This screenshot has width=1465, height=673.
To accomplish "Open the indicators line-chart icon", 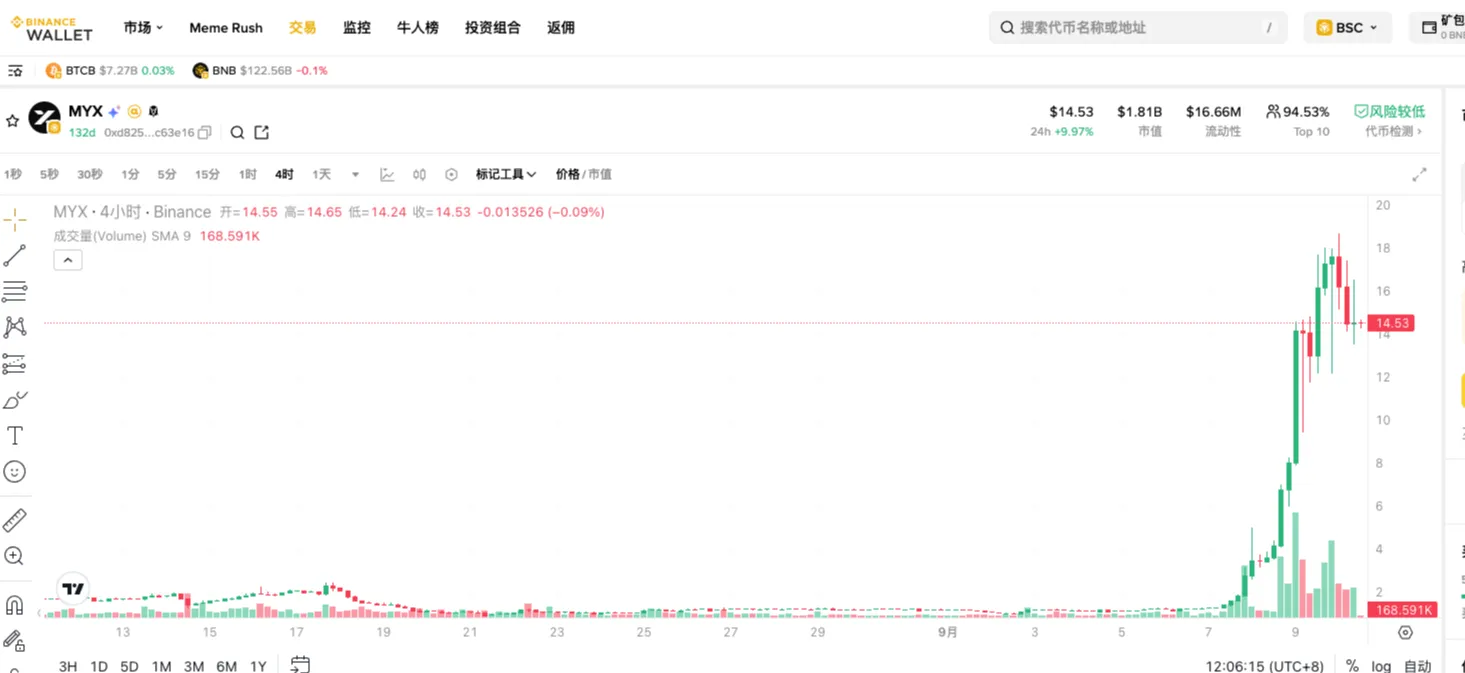I will pyautogui.click(x=387, y=174).
